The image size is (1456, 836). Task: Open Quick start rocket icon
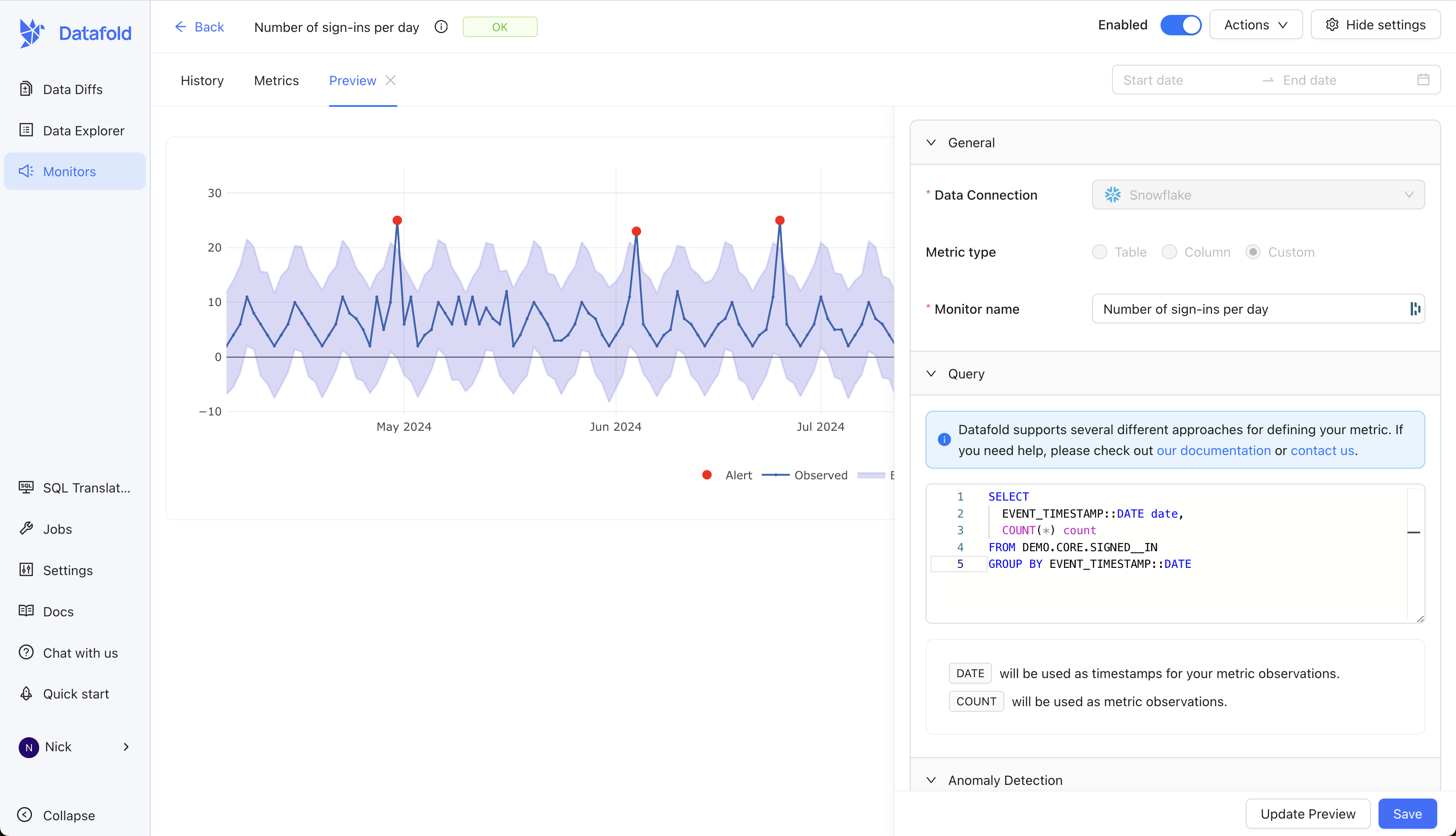pos(26,693)
